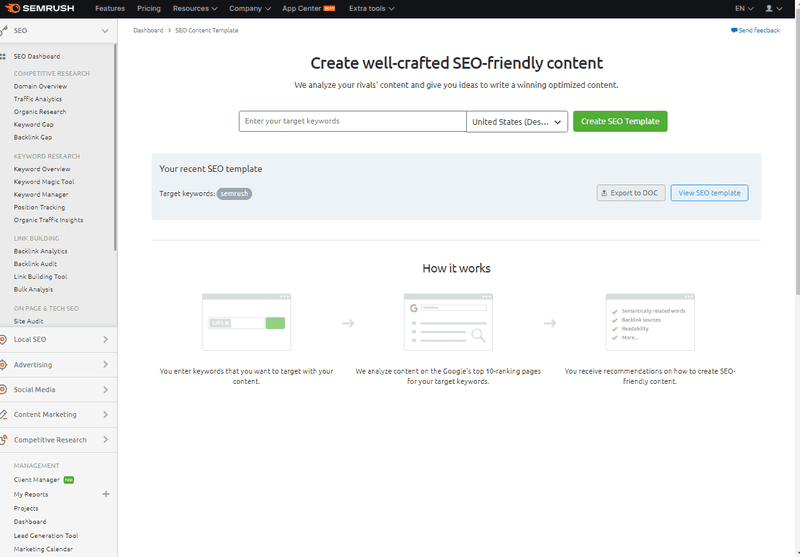Click the sidebar vertical scrollbar
This screenshot has width=800, height=557.
point(115,147)
